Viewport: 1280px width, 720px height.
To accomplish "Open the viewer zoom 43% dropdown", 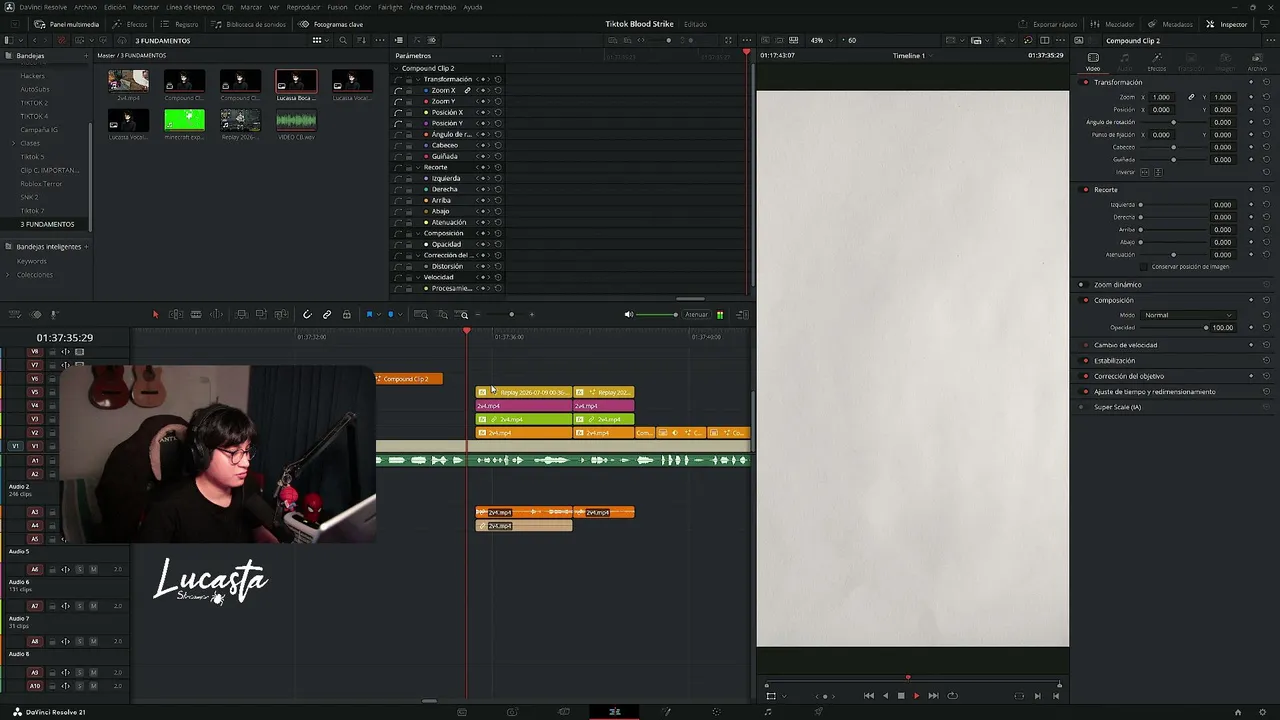I will tap(821, 41).
